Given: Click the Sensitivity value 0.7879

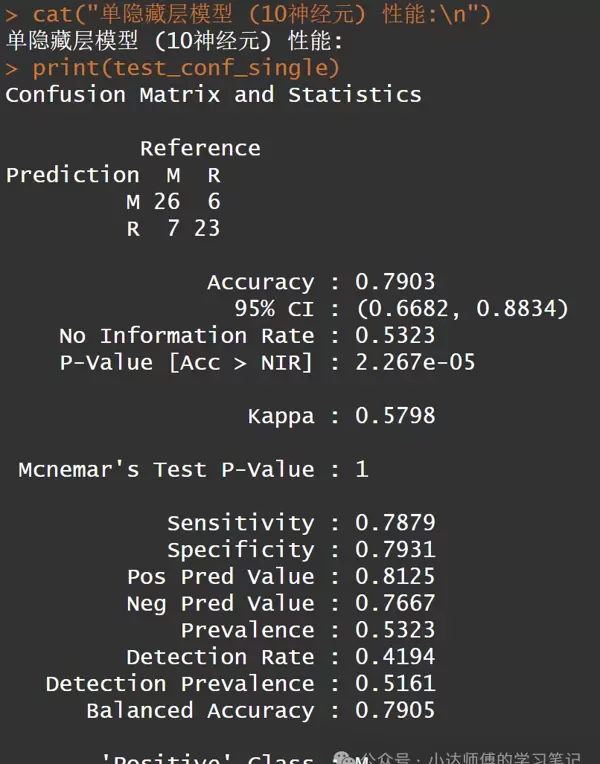Looking at the screenshot, I should pos(395,523).
